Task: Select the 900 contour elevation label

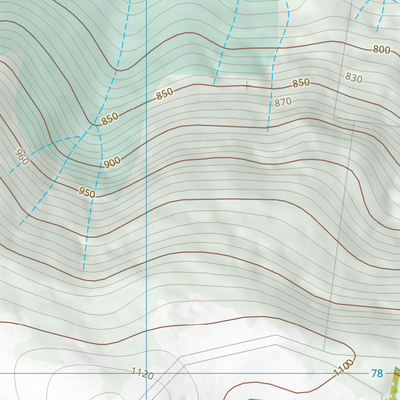Action: pyautogui.click(x=112, y=163)
